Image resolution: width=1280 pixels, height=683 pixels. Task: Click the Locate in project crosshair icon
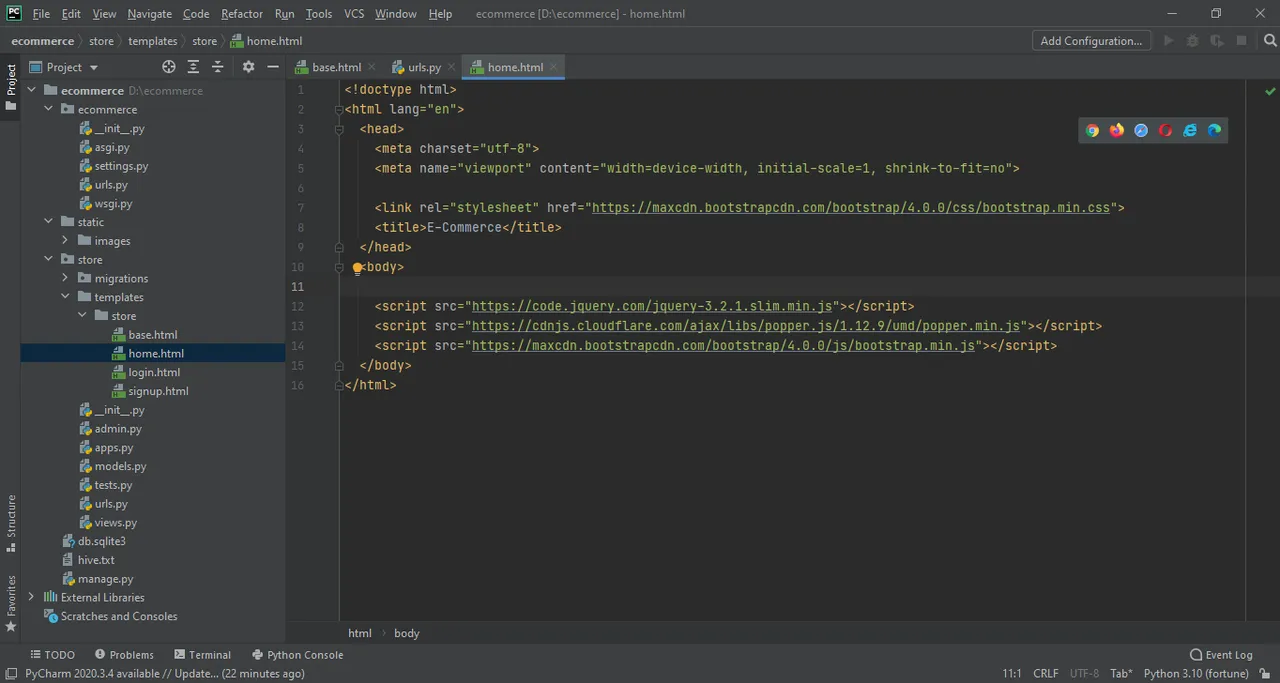point(169,67)
